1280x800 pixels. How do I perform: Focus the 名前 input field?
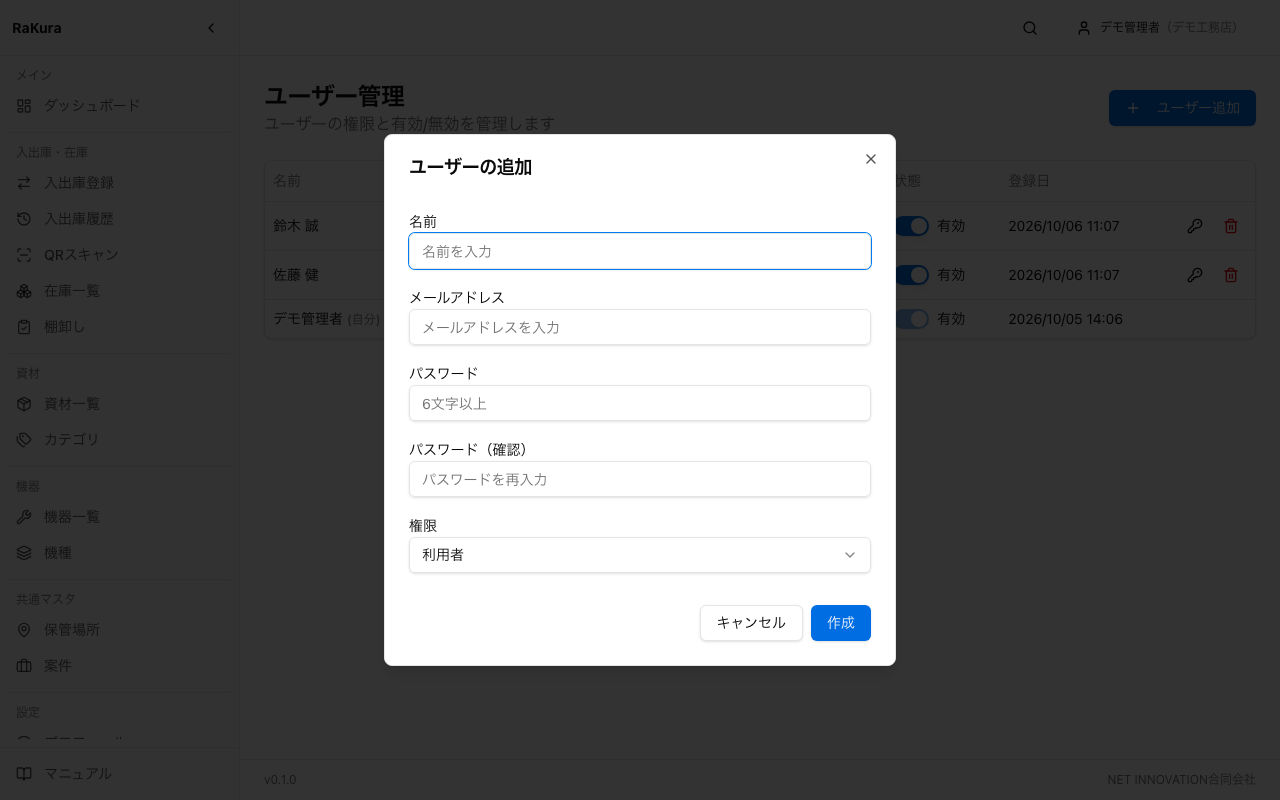pos(640,251)
